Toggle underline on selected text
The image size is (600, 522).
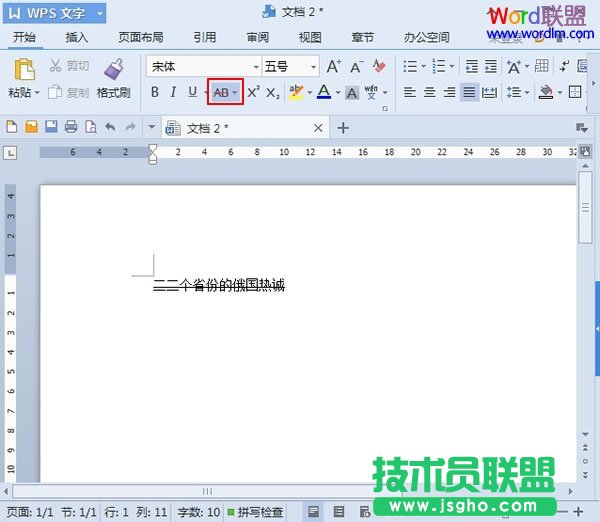[192, 93]
